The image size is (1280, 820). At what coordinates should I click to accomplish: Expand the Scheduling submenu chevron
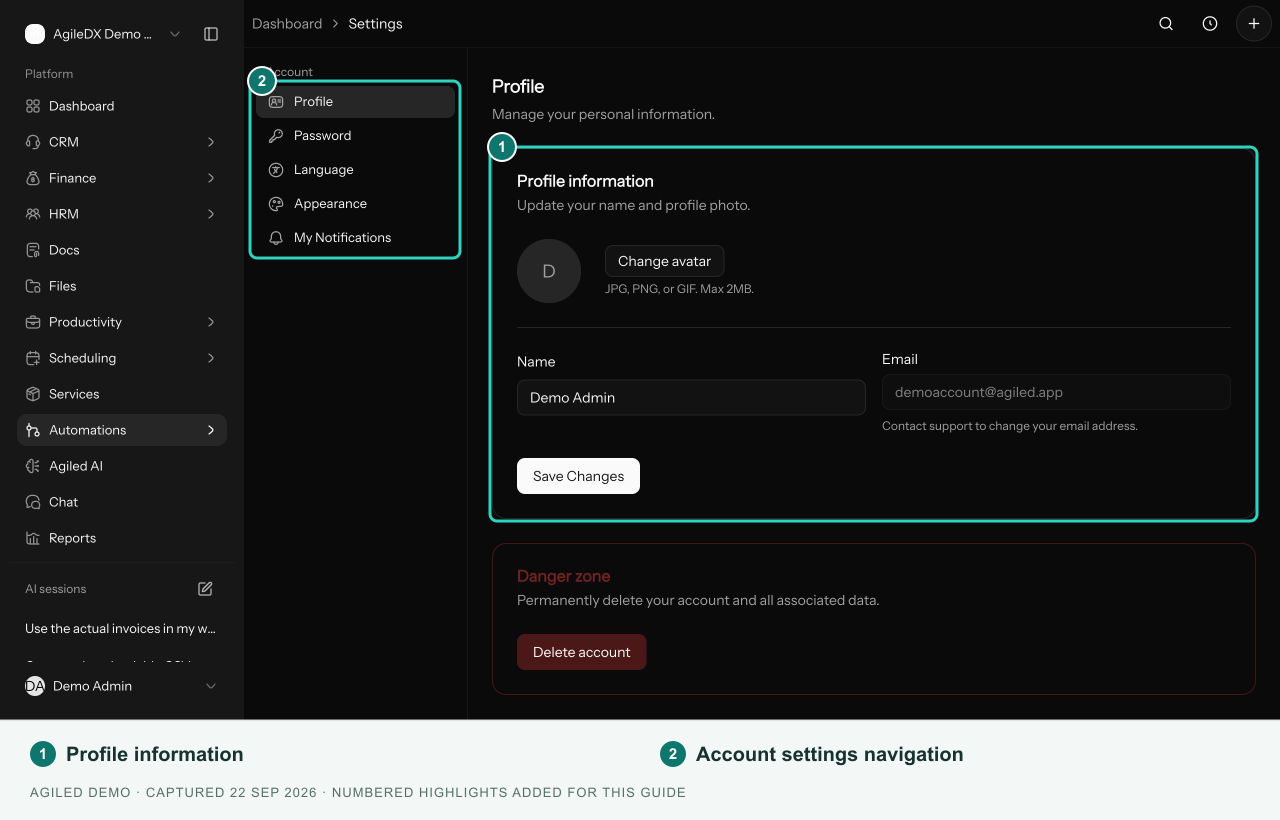coord(211,358)
